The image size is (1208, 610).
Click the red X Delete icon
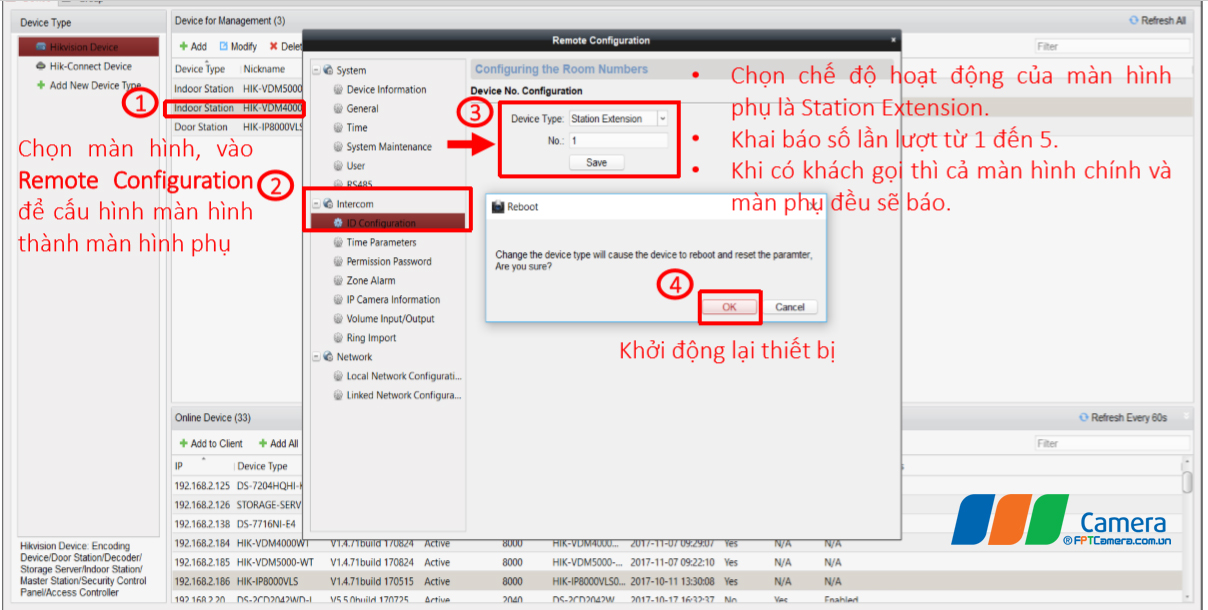click(273, 47)
